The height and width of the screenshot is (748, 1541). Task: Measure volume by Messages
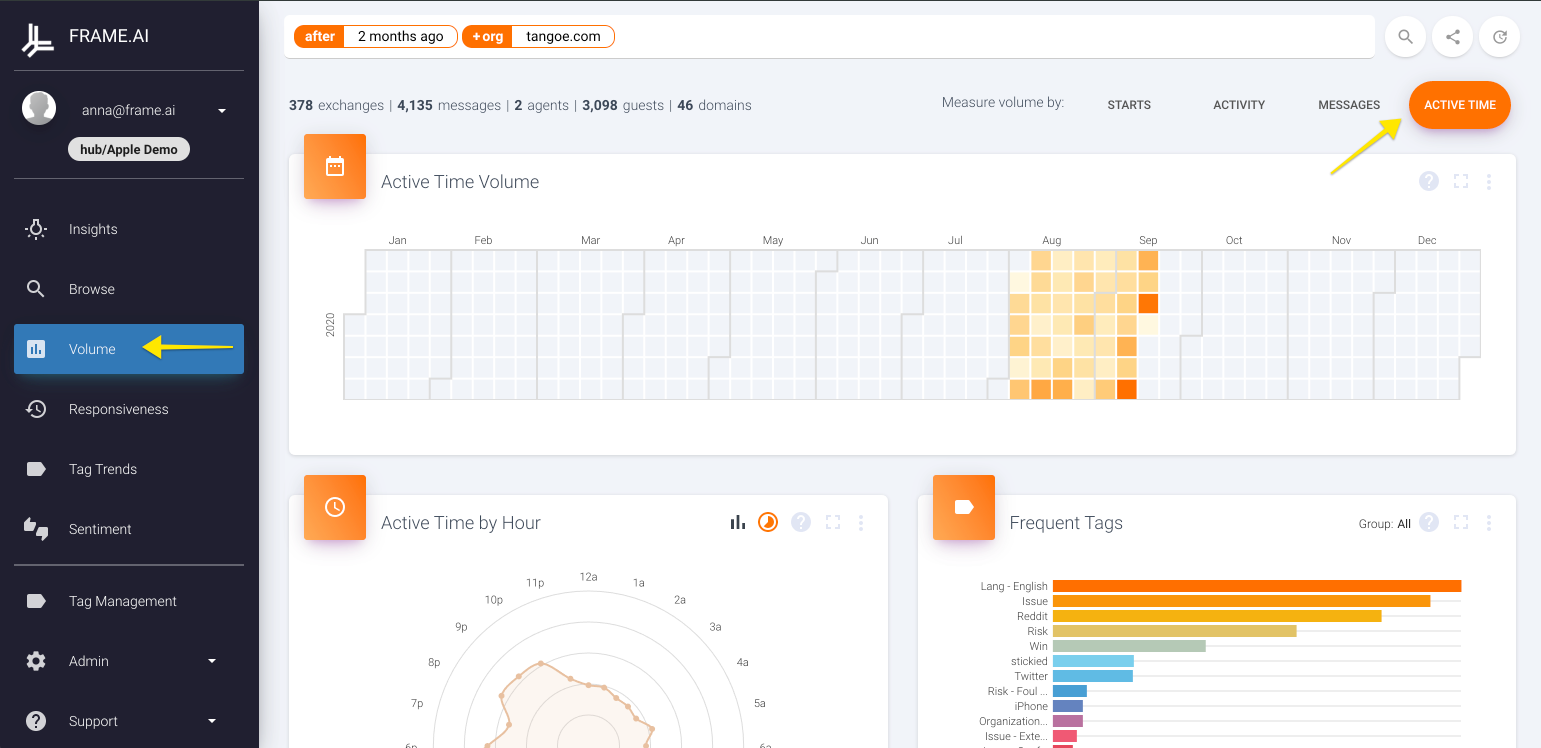tap(1349, 105)
